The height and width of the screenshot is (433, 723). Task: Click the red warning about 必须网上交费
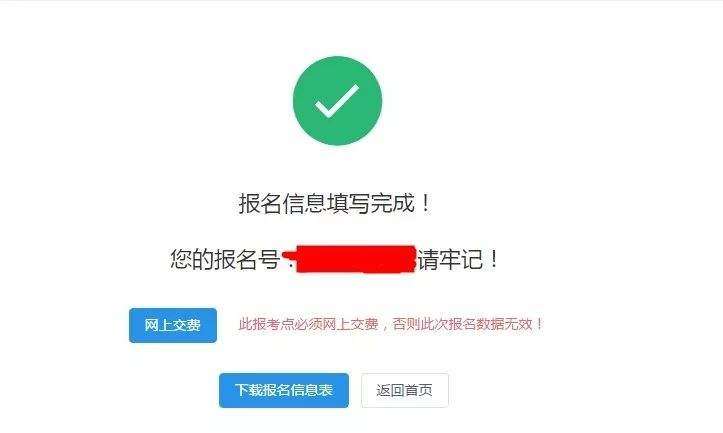391,324
